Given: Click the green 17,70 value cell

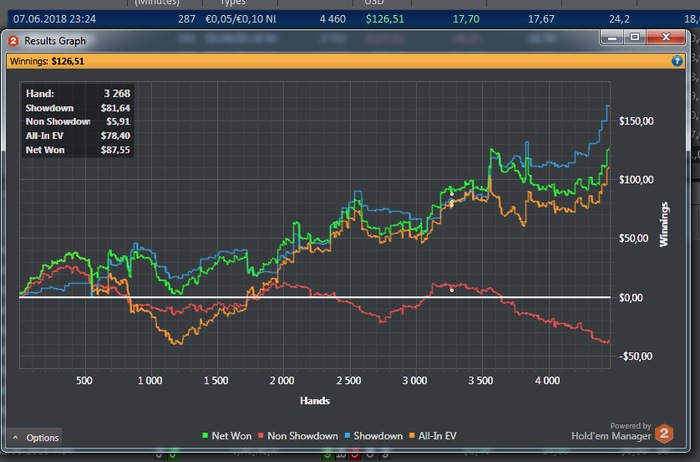Looking at the screenshot, I should tap(466, 19).
